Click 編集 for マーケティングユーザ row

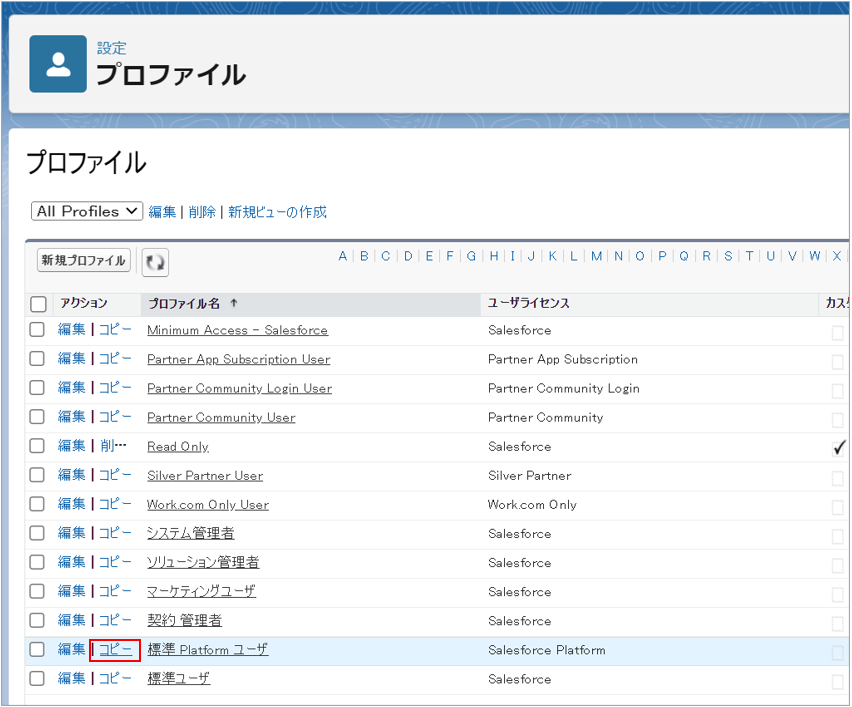pyautogui.click(x=71, y=592)
